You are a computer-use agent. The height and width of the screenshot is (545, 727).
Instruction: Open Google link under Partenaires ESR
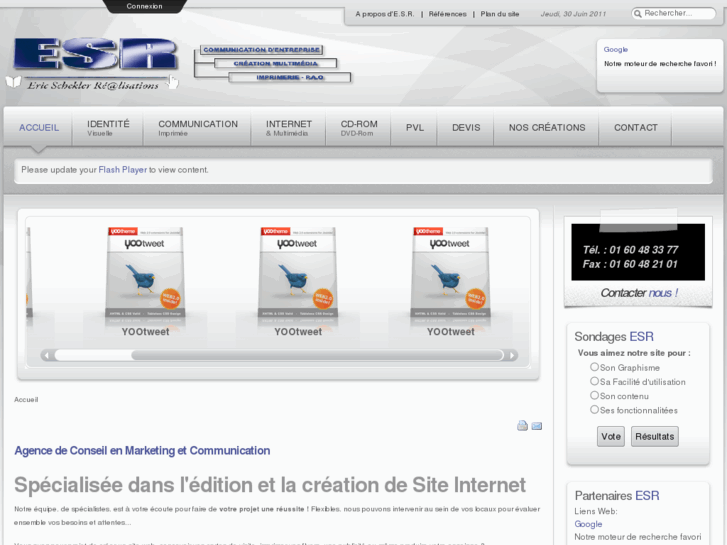tap(588, 524)
